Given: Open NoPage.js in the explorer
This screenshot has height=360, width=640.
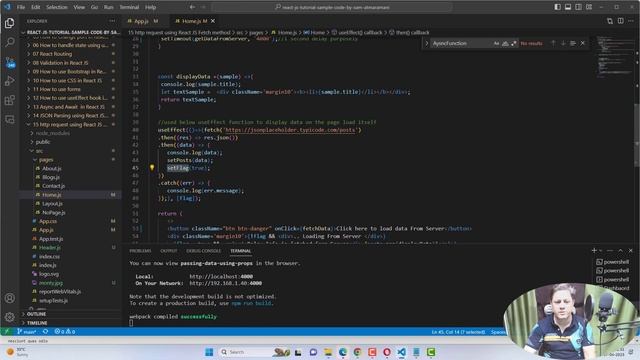Looking at the screenshot, I should (x=71, y=212).
